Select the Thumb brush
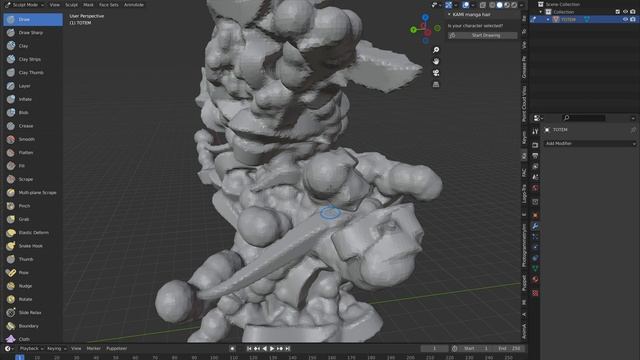This screenshot has width=640, height=360. point(33,259)
